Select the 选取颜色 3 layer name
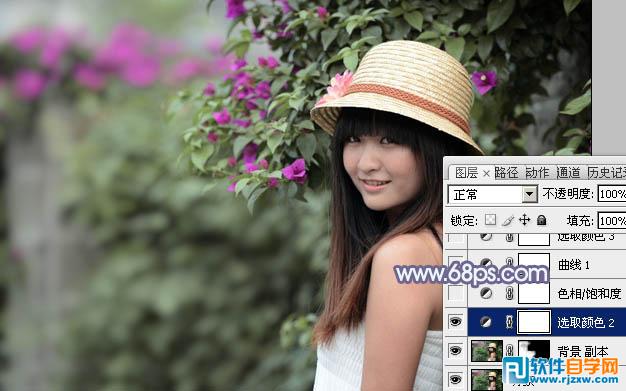Image resolution: width=626 pixels, height=391 pixels. point(586,238)
